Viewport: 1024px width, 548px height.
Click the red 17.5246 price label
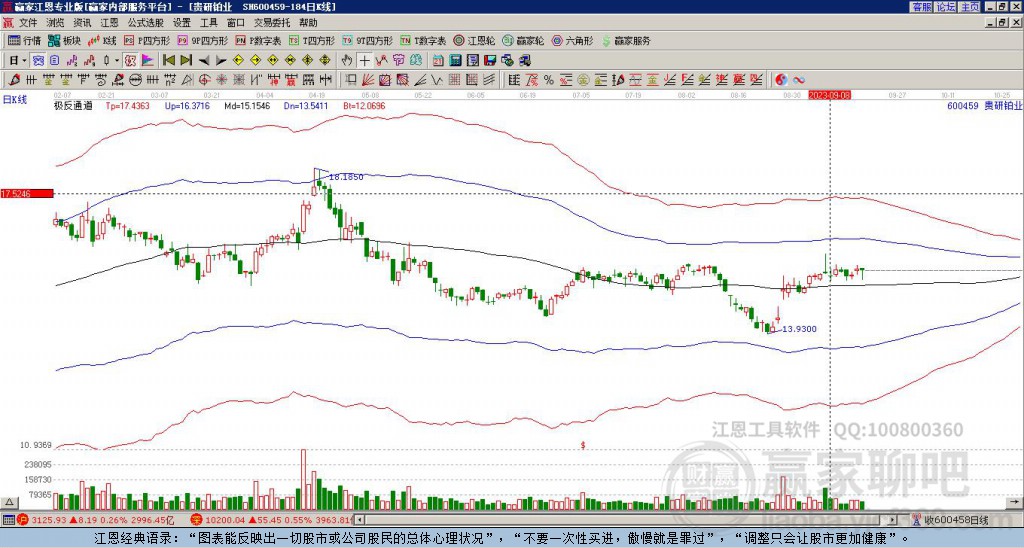(x=26, y=194)
